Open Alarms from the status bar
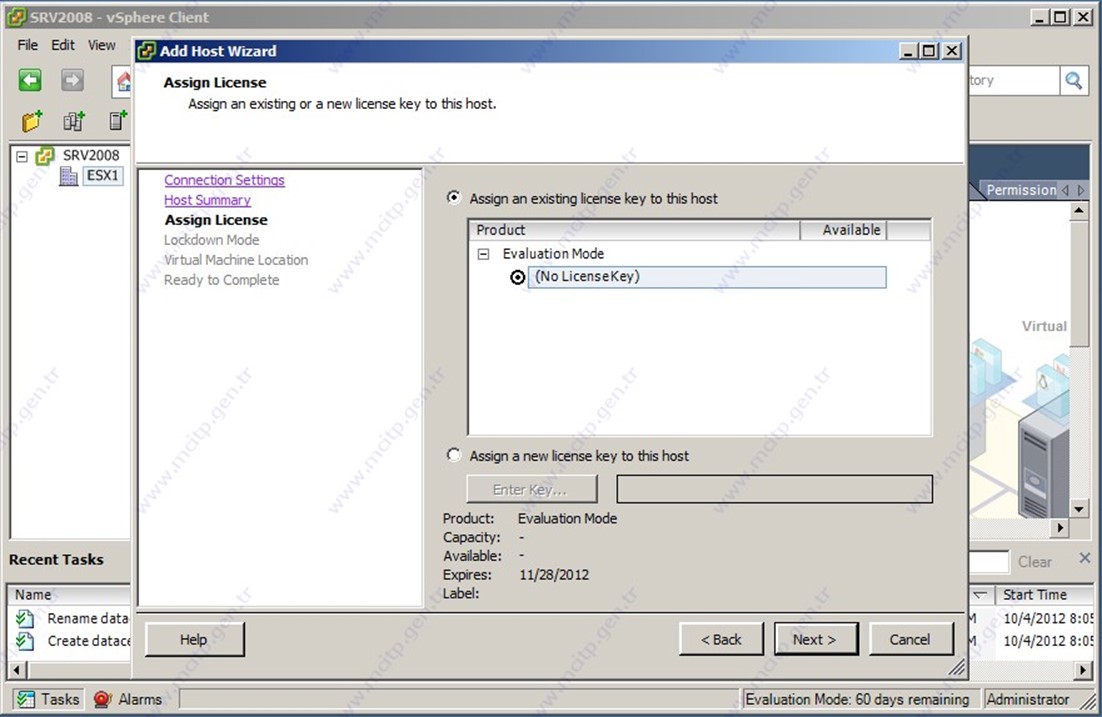This screenshot has height=717, width=1102. (x=128, y=699)
